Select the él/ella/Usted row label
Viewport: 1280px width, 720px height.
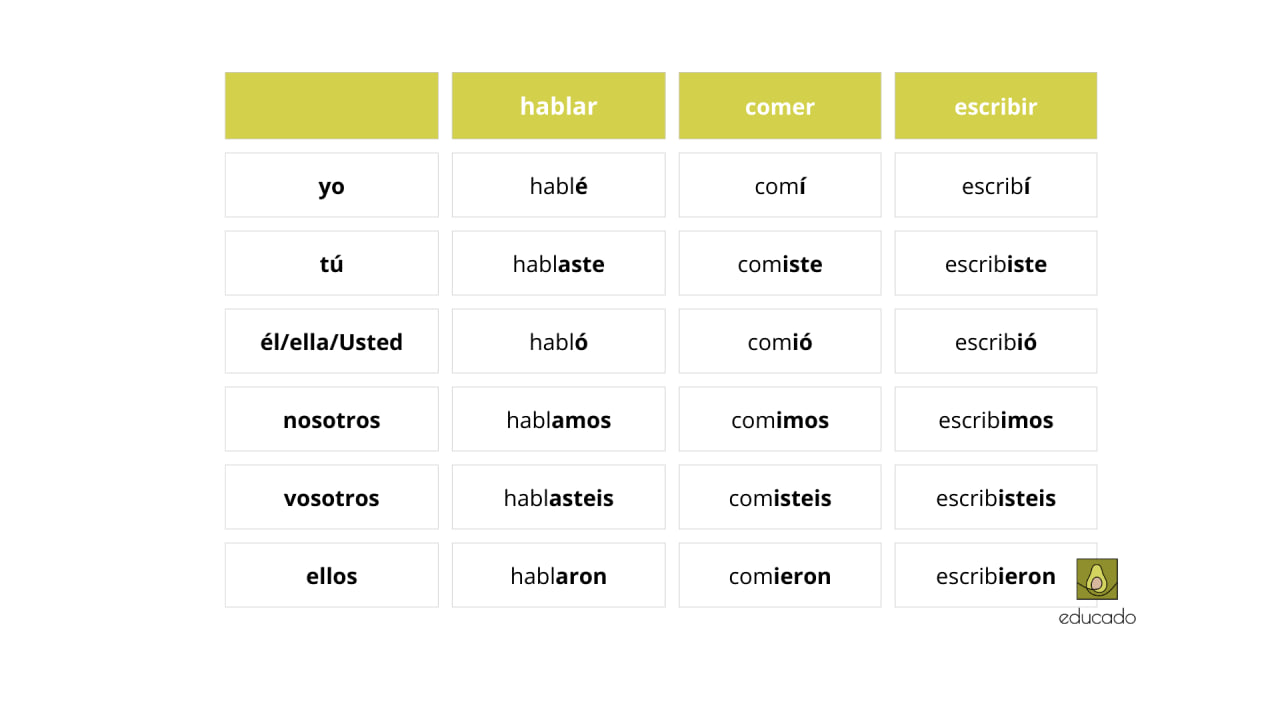pyautogui.click(x=331, y=341)
